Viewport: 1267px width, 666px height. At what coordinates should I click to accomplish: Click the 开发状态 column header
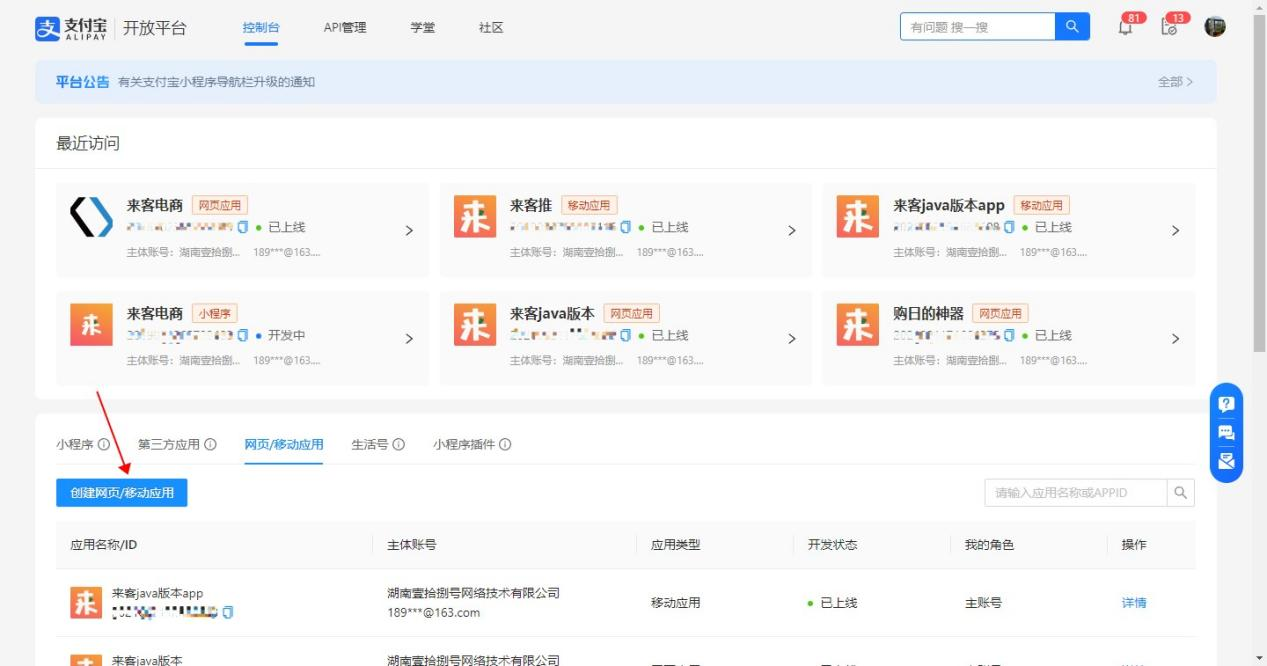click(x=832, y=545)
